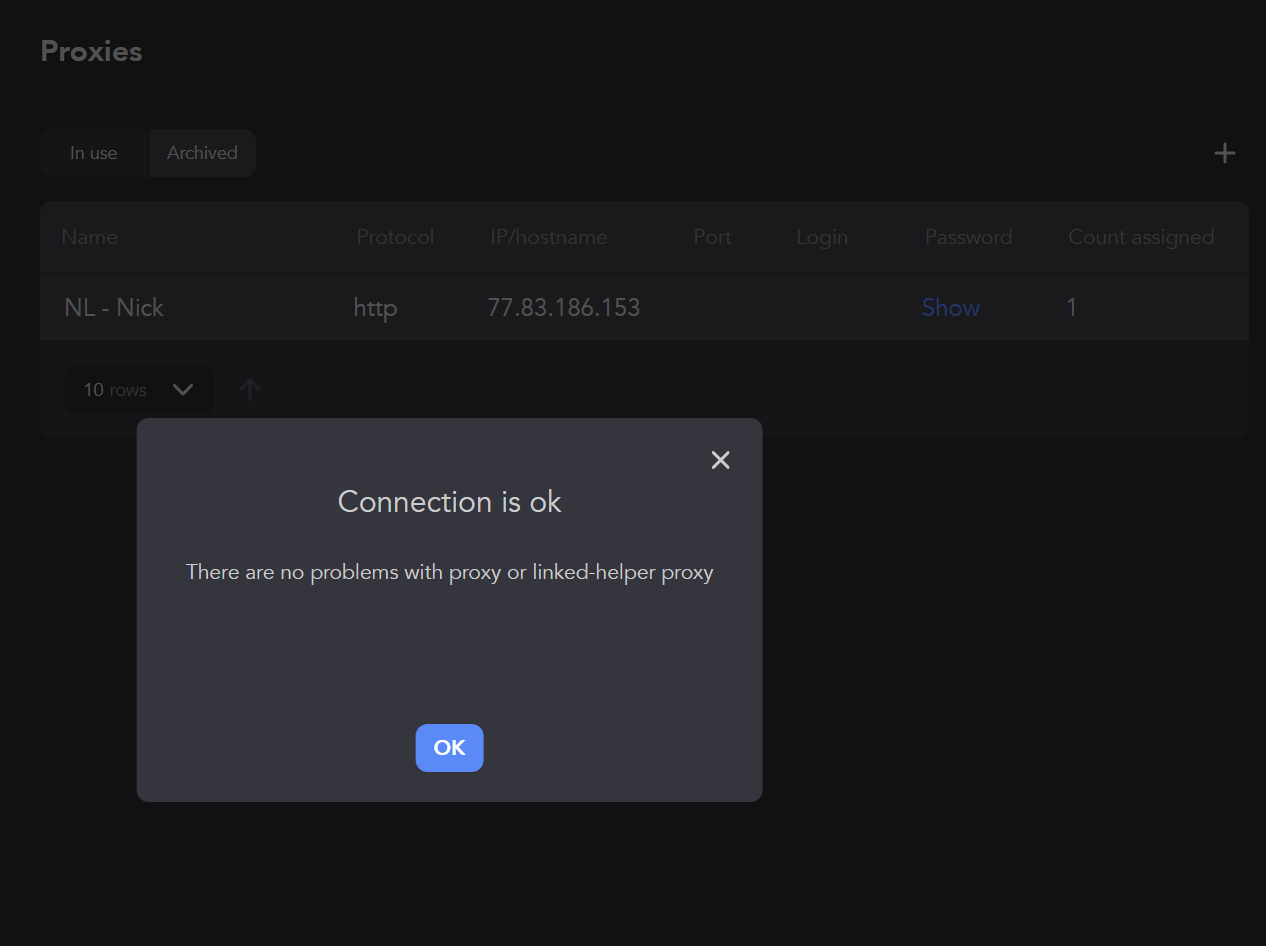The image size is (1266, 946).
Task: Click the plus icon to add a proxy
Action: coord(1224,152)
